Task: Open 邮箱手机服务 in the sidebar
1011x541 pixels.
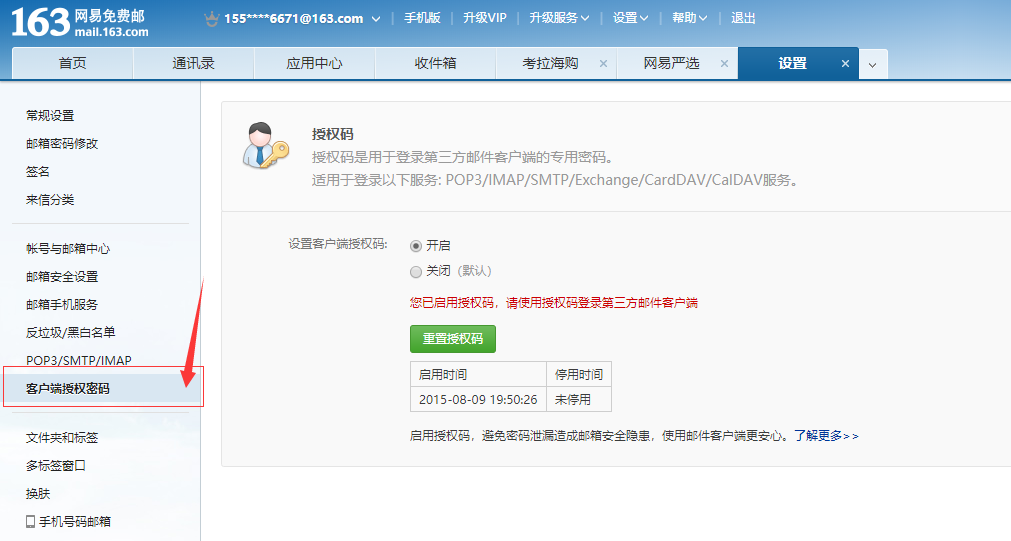Action: (x=62, y=304)
